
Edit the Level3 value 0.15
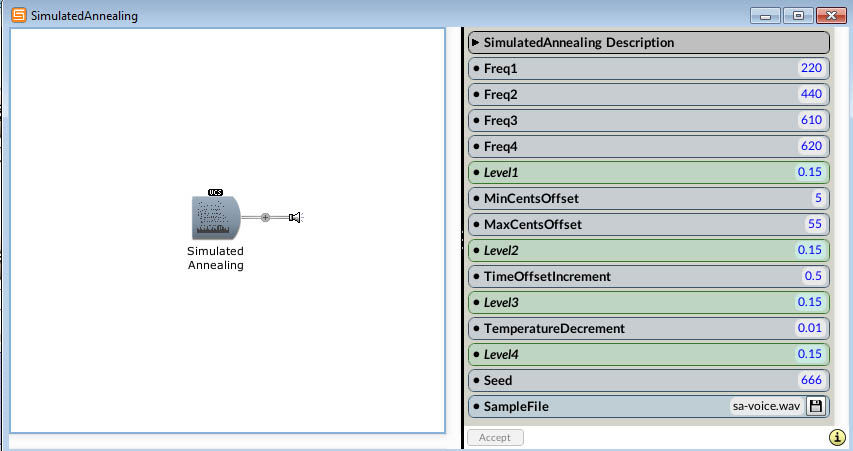pyautogui.click(x=809, y=302)
